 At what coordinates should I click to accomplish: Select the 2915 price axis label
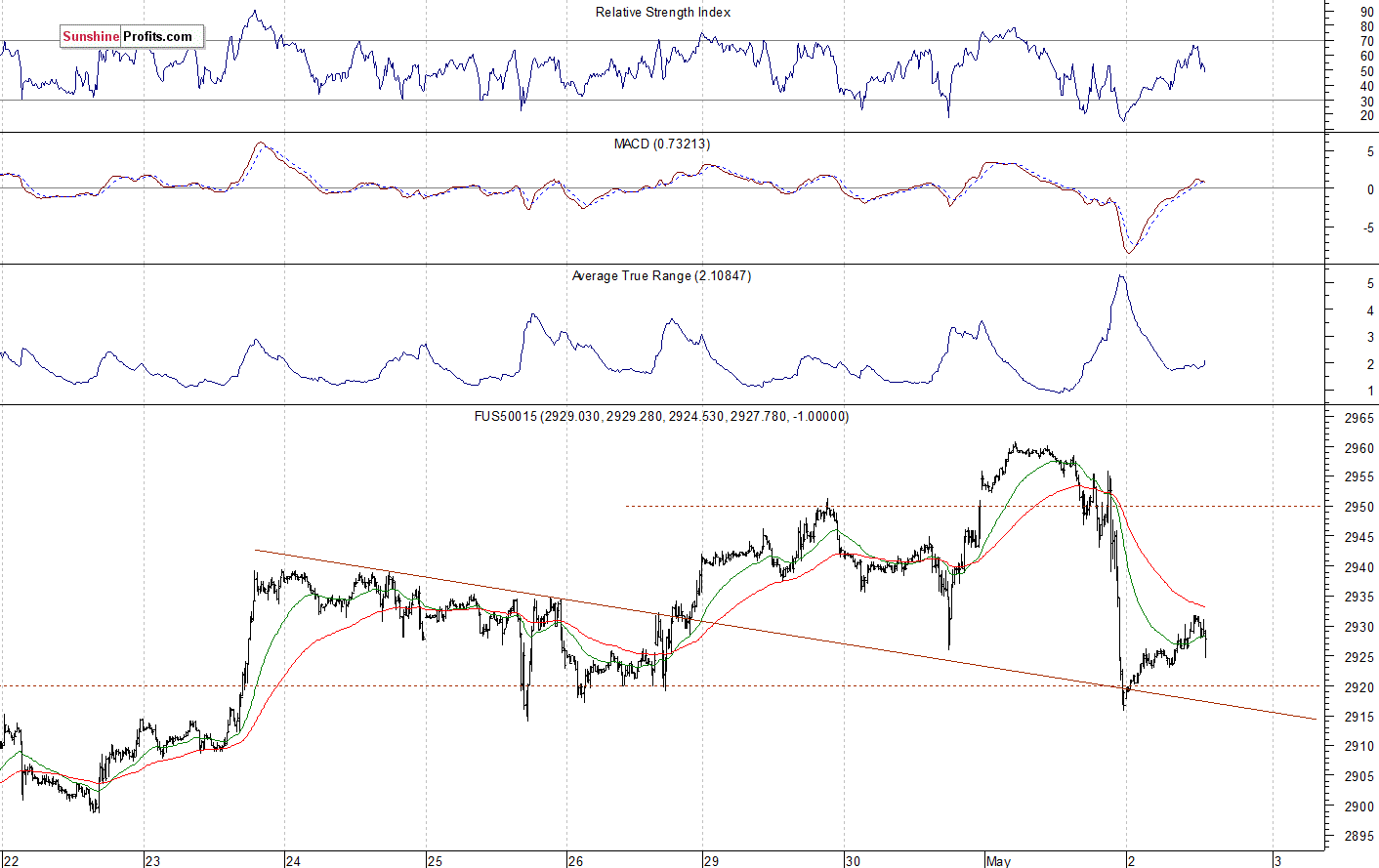click(1358, 717)
